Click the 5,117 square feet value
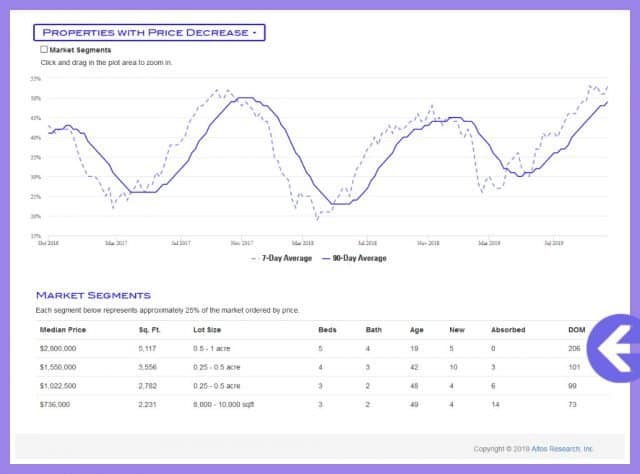Screen dimensions: 640x474 coord(147,348)
